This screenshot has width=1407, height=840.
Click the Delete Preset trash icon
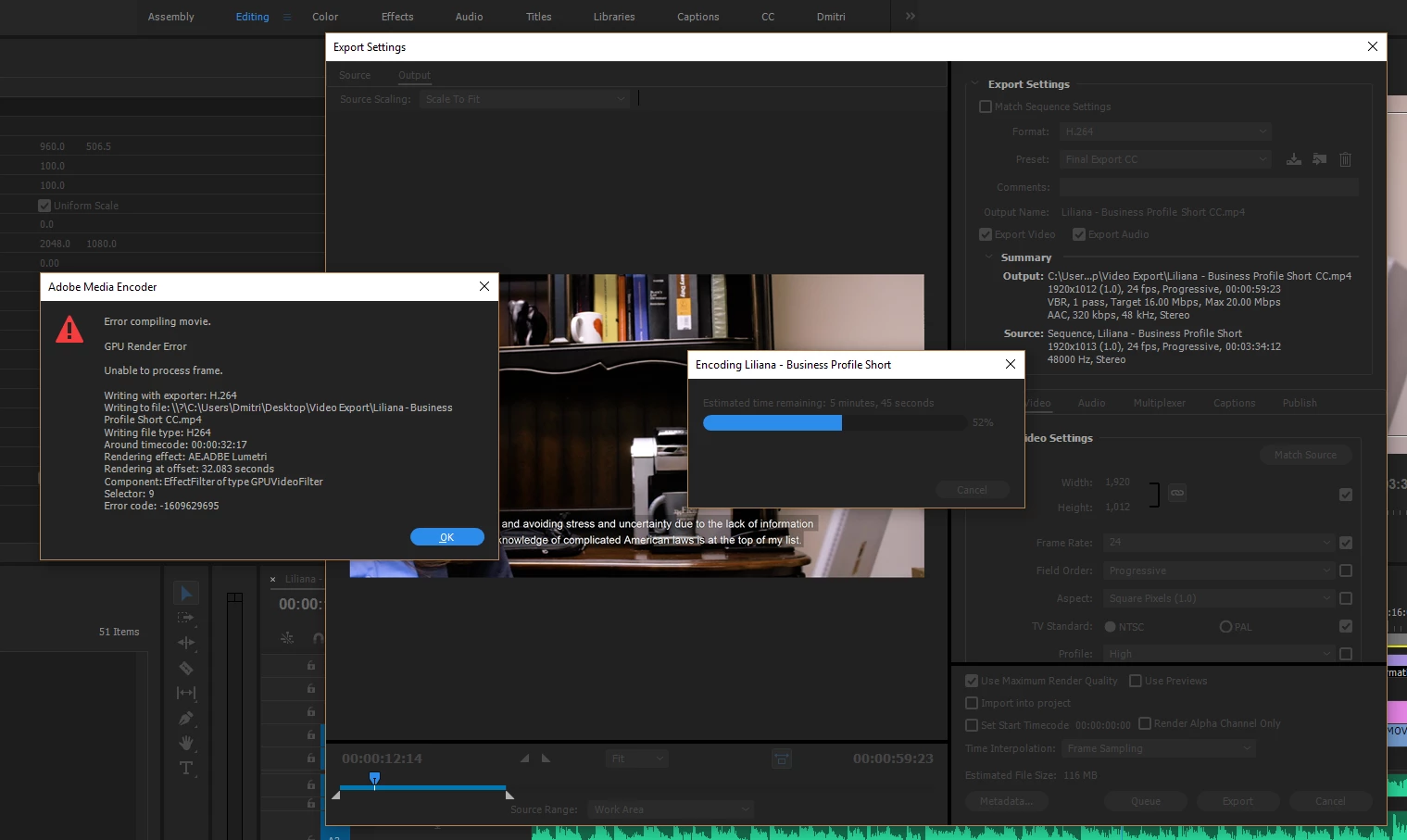pyautogui.click(x=1345, y=159)
